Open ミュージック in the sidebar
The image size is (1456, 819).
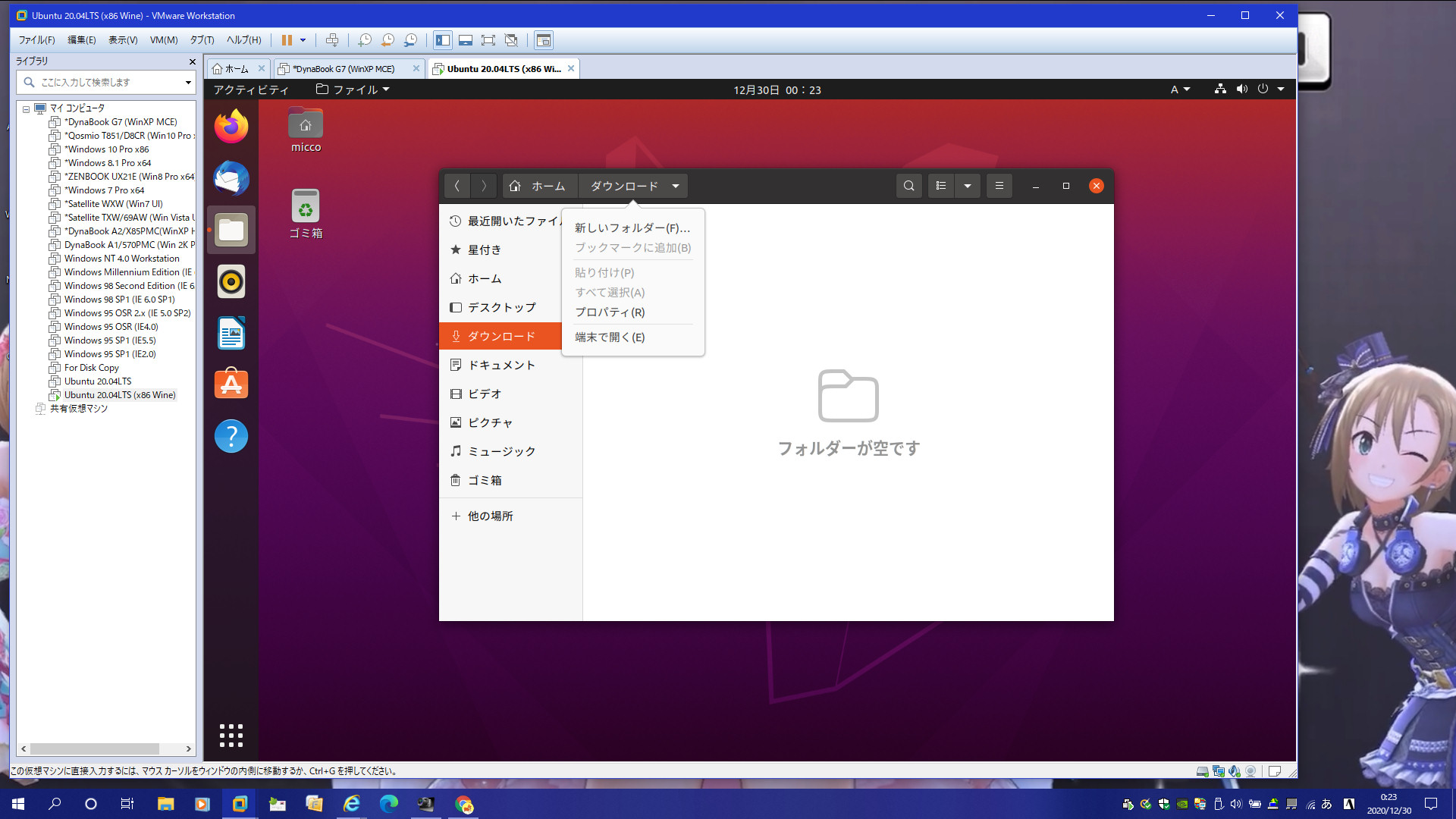pyautogui.click(x=510, y=451)
